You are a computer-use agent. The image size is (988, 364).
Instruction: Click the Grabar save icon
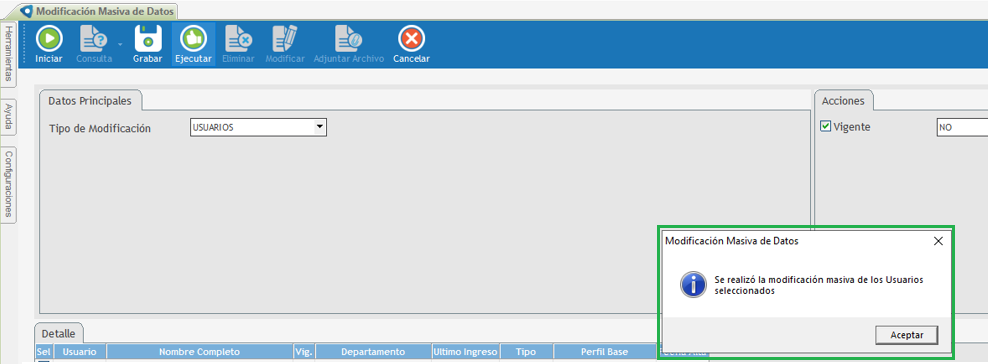pyautogui.click(x=147, y=39)
